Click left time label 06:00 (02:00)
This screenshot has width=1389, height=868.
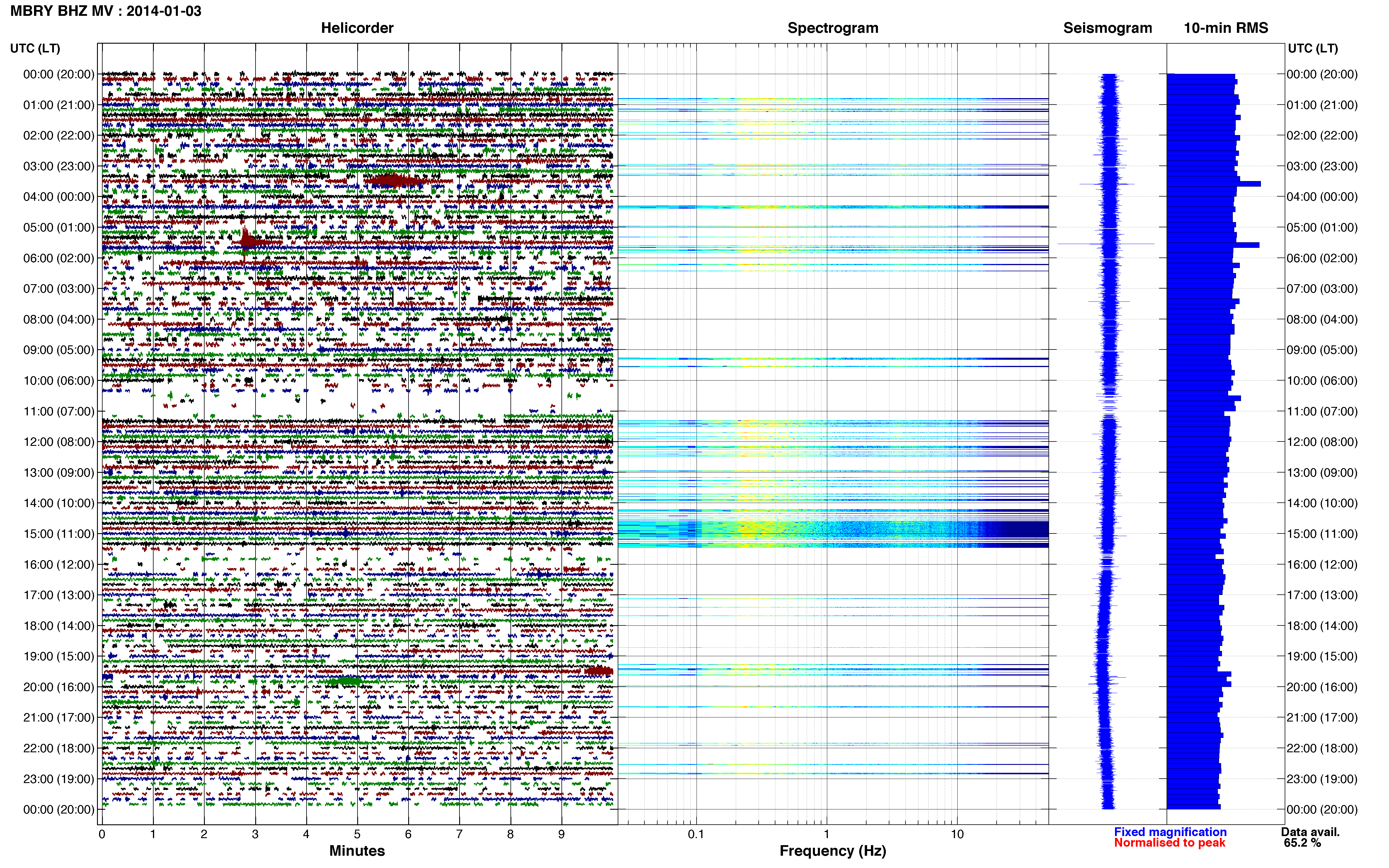[59, 258]
